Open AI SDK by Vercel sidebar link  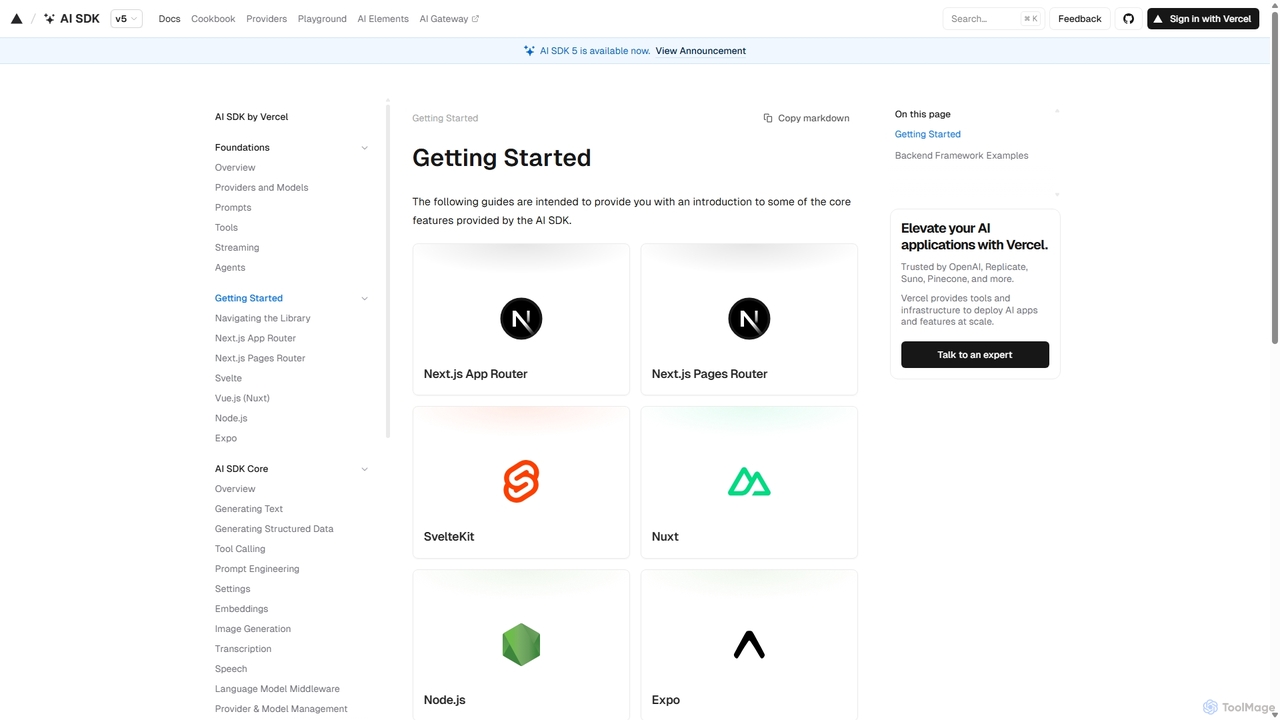pyautogui.click(x=251, y=117)
